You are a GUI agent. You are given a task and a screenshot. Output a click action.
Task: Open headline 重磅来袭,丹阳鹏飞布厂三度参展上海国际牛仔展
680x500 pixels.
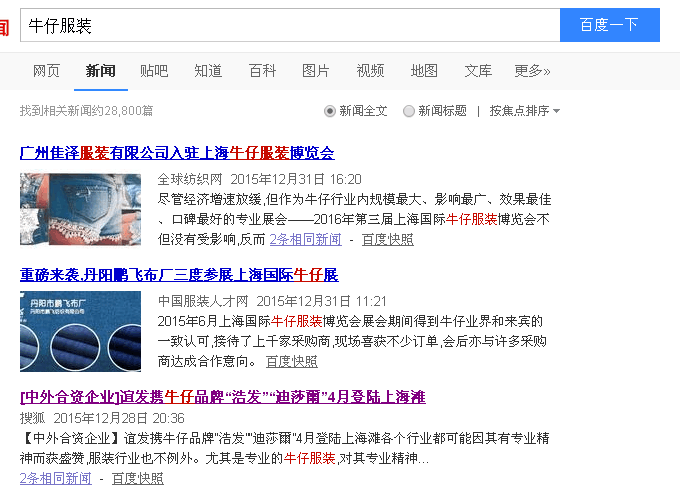[179, 275]
